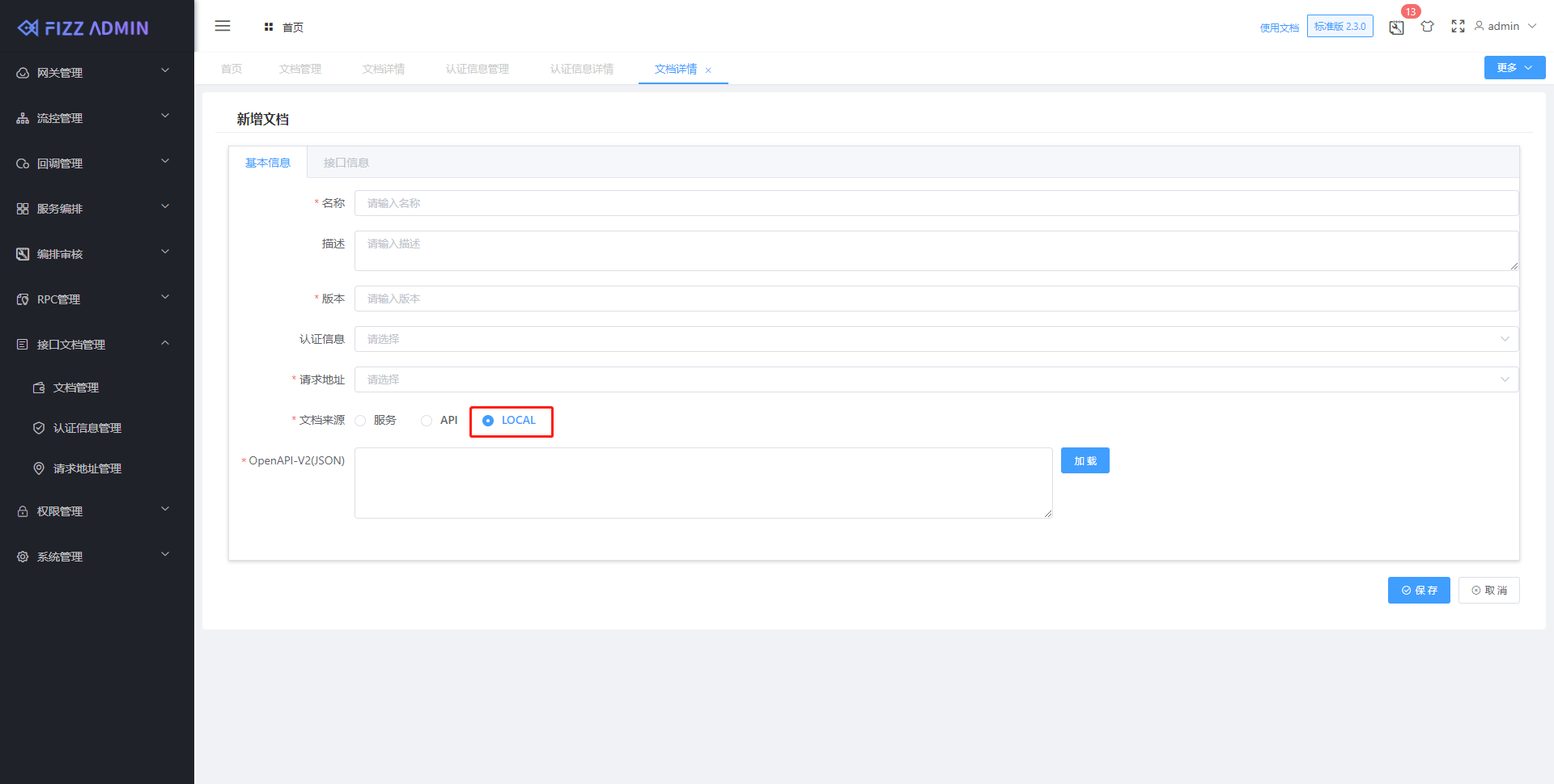Enter fullscreen via the expand icon
This screenshot has height=784, width=1554.
[x=1458, y=26]
